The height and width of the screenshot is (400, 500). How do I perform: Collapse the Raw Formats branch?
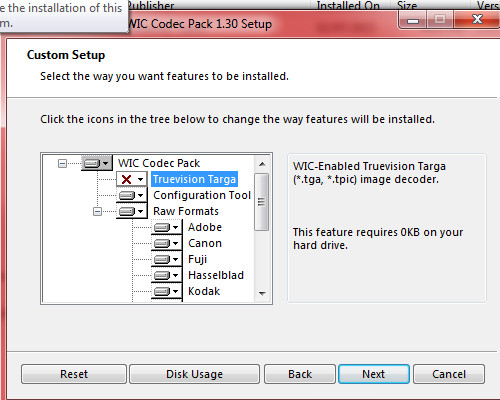click(97, 211)
